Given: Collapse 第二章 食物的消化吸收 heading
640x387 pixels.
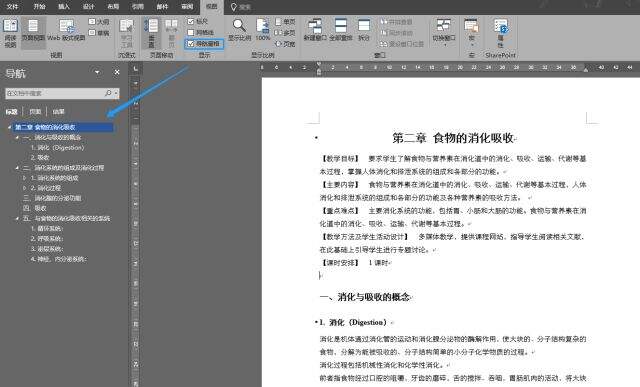Looking at the screenshot, I should point(9,127).
